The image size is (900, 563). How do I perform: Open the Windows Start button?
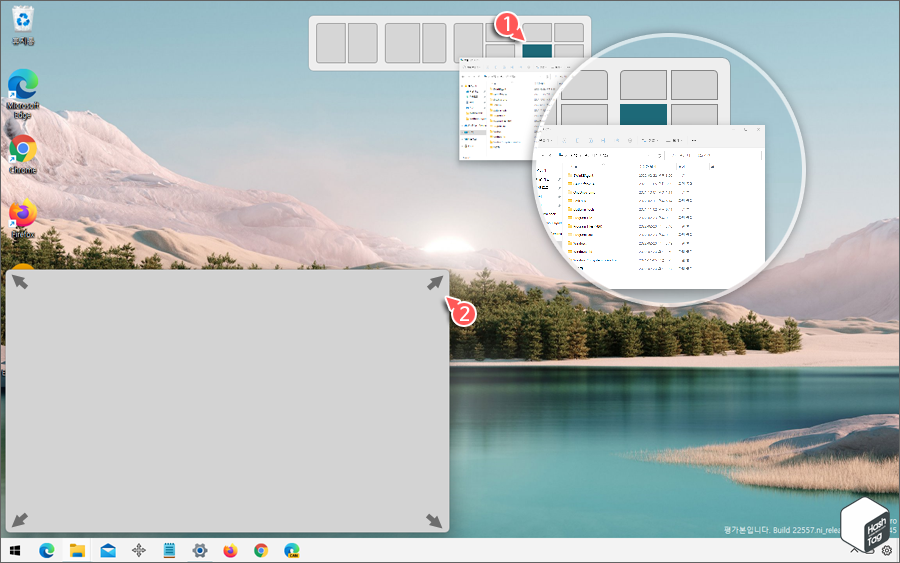(x=15, y=551)
